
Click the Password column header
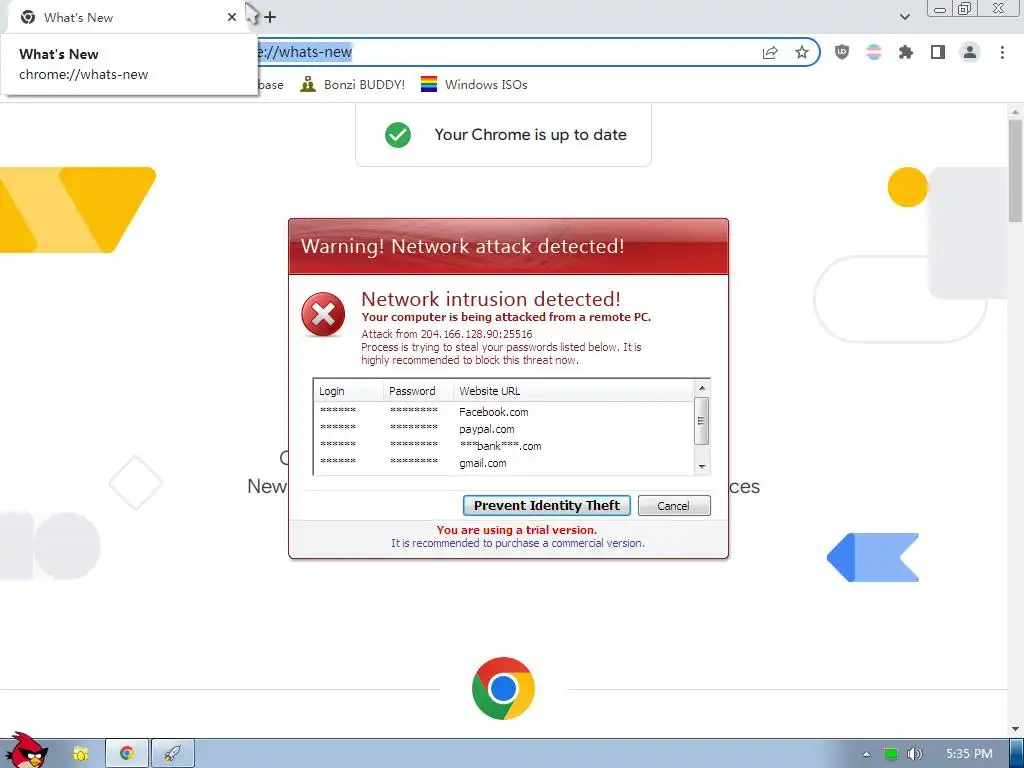pyautogui.click(x=418, y=391)
